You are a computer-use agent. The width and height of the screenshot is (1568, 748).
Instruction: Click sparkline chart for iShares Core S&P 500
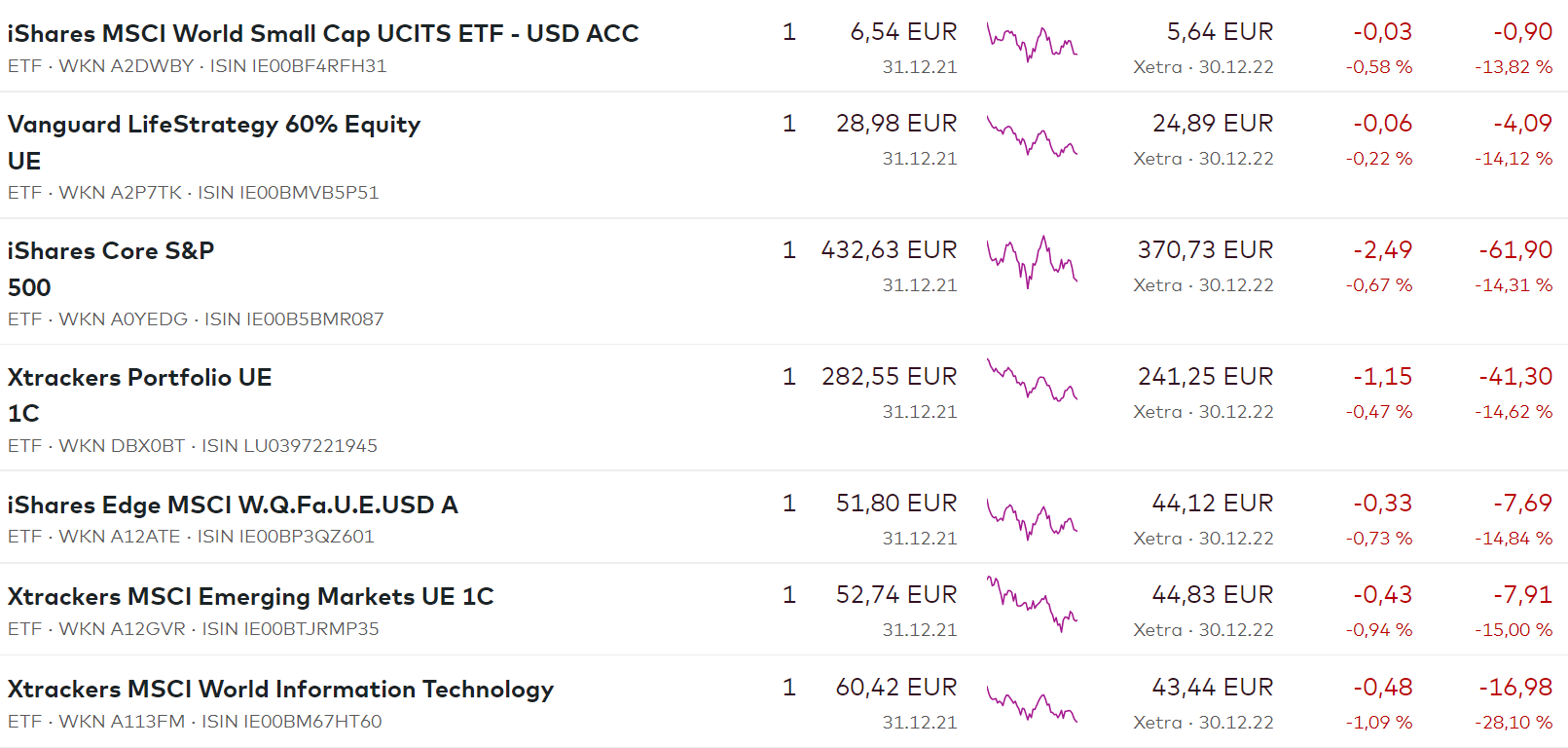[1032, 261]
